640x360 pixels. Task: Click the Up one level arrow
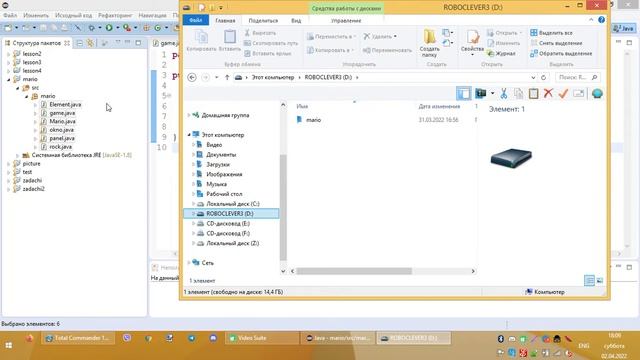(x=227, y=77)
